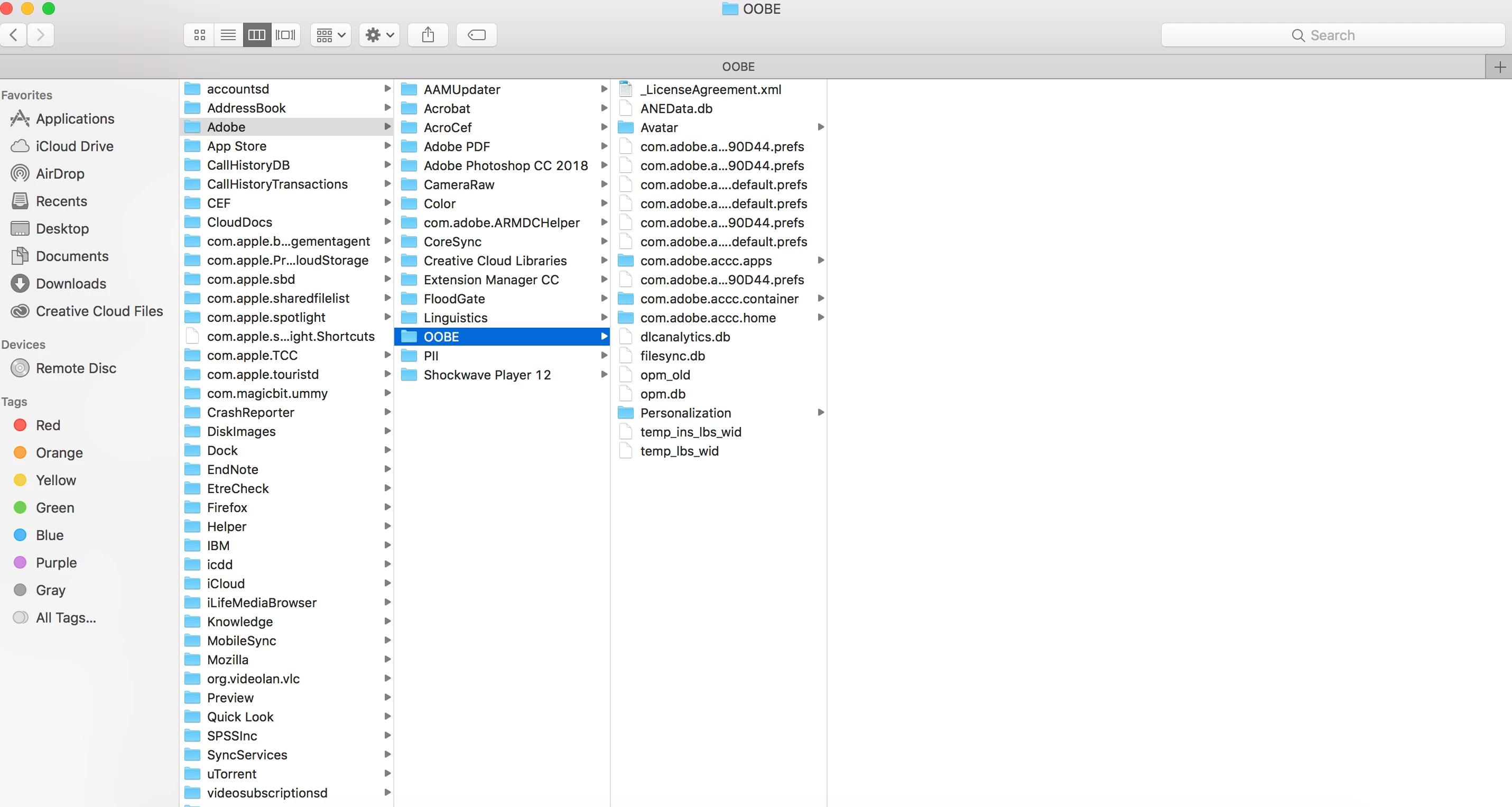1512x807 pixels.
Task: Select the Red tag
Action: 48,425
